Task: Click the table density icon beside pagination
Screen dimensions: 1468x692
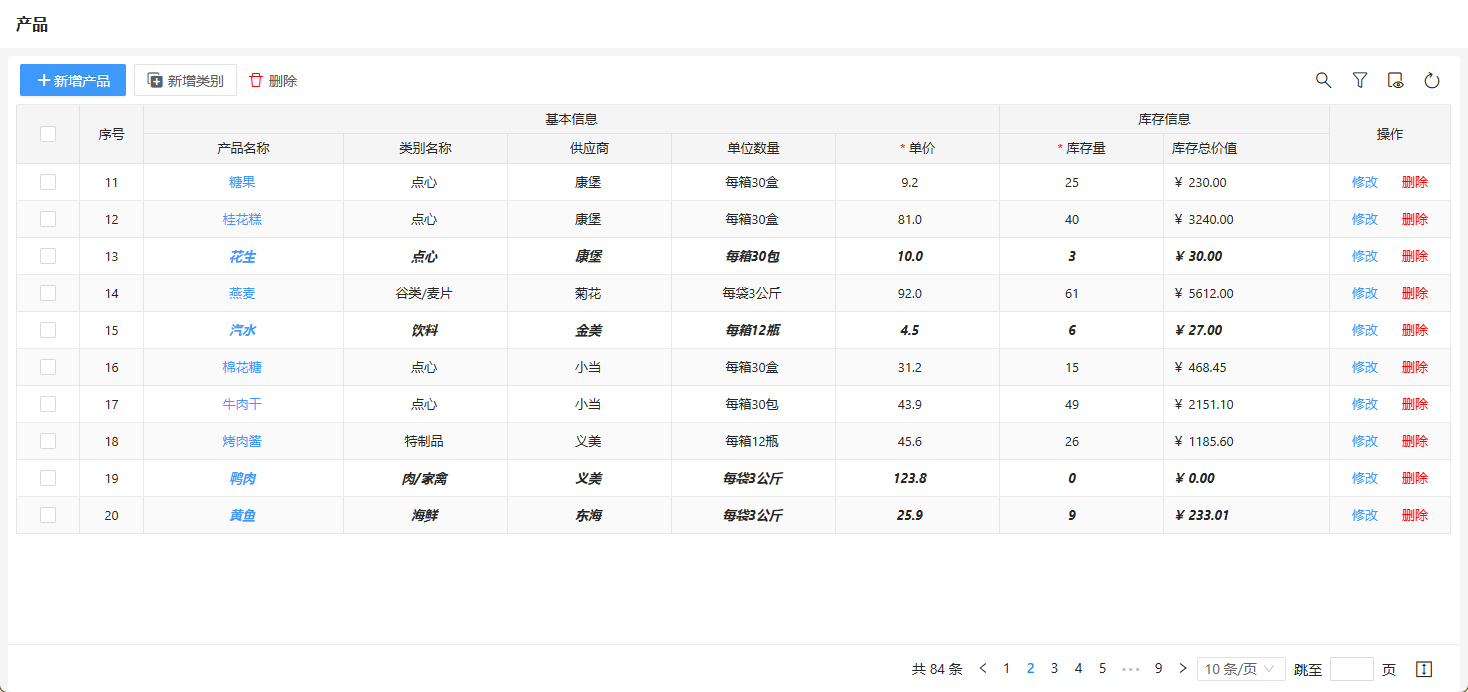Action: (x=1424, y=669)
